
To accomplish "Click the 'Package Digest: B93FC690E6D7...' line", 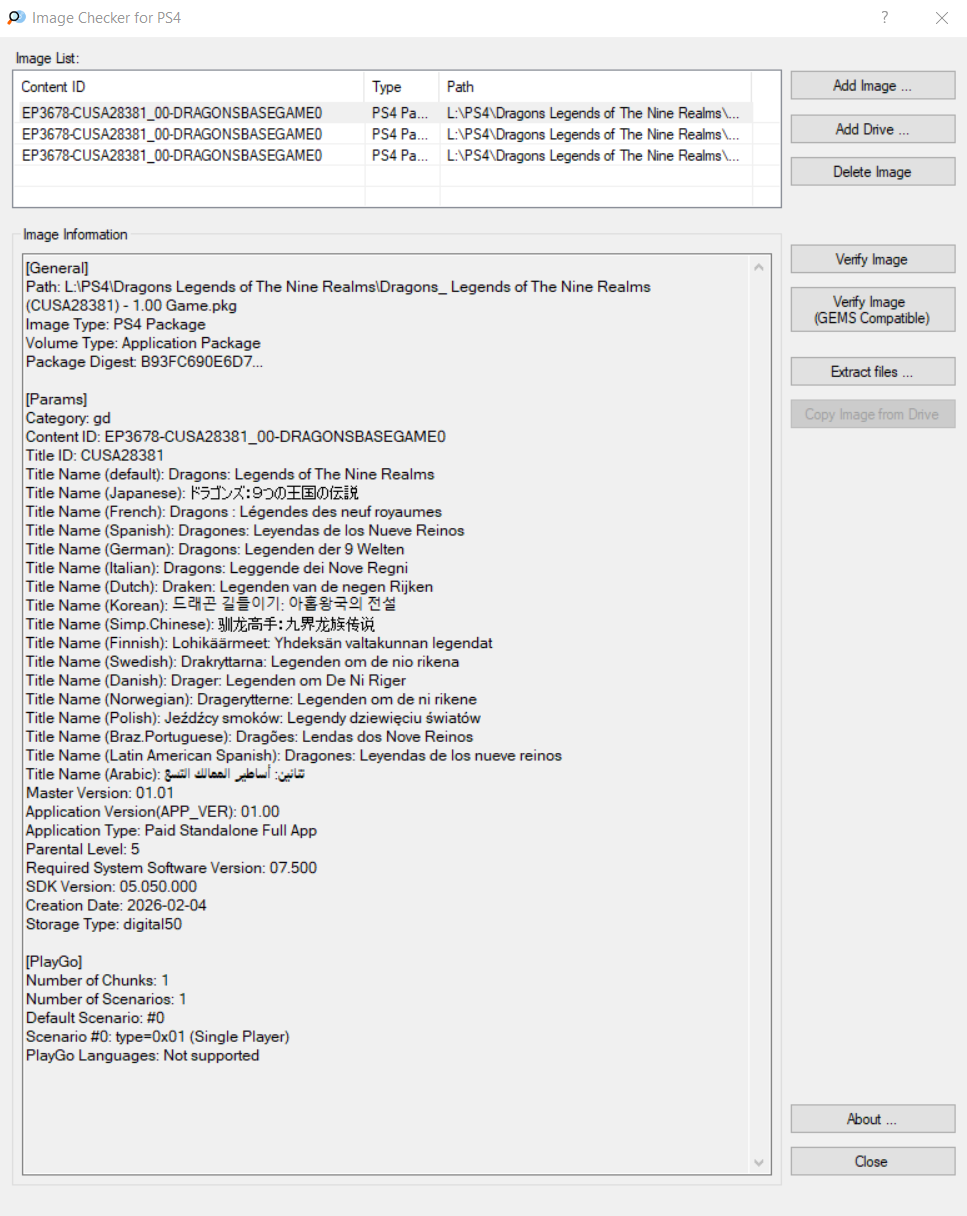I will point(144,362).
